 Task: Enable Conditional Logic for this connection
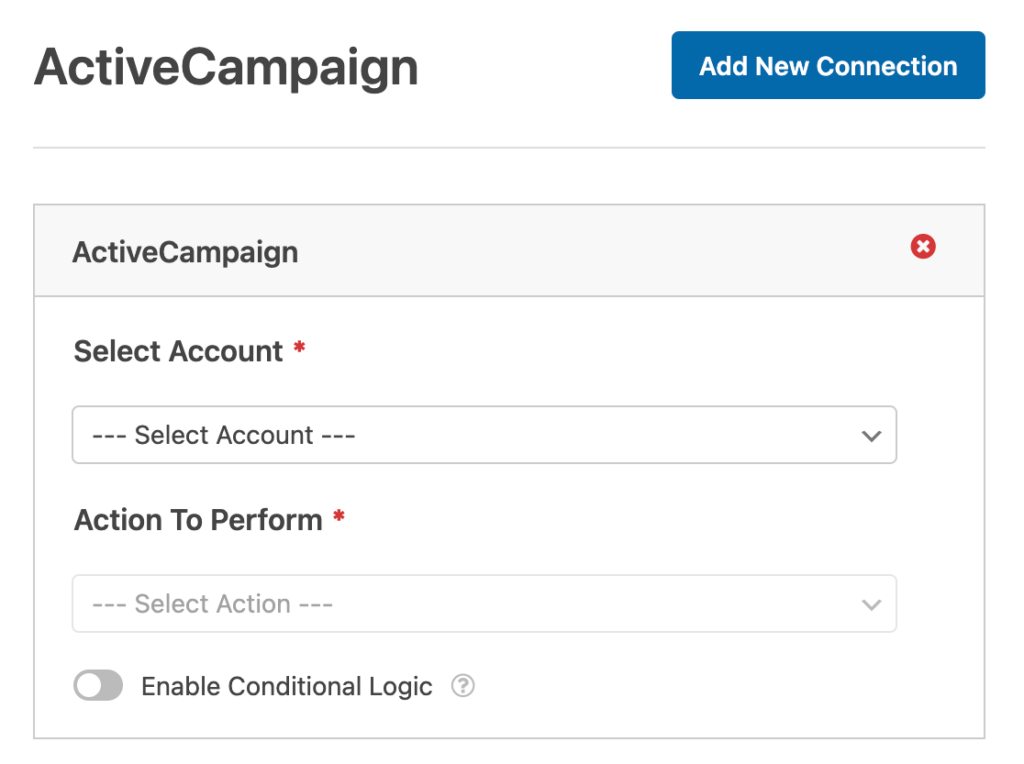pos(97,685)
